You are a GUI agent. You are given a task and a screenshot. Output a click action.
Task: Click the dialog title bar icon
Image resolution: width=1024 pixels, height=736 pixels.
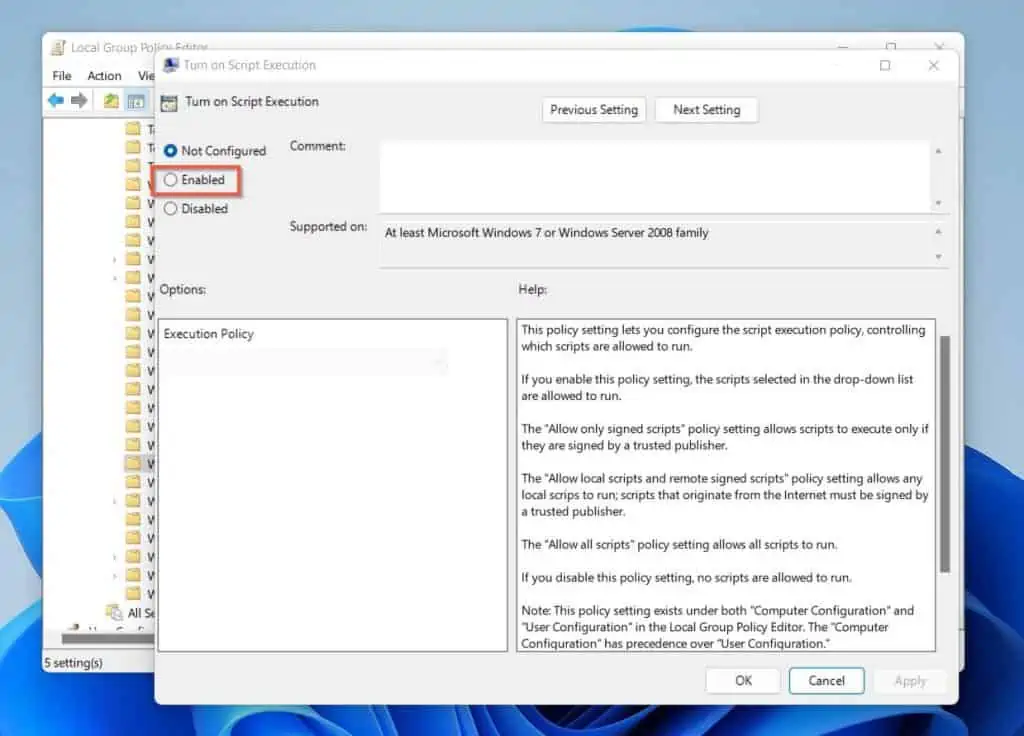click(x=171, y=65)
